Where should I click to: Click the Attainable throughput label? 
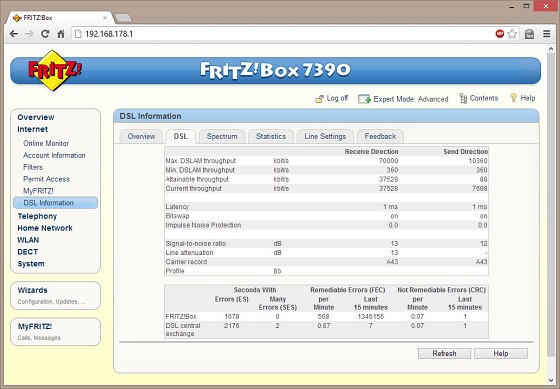pos(197,179)
